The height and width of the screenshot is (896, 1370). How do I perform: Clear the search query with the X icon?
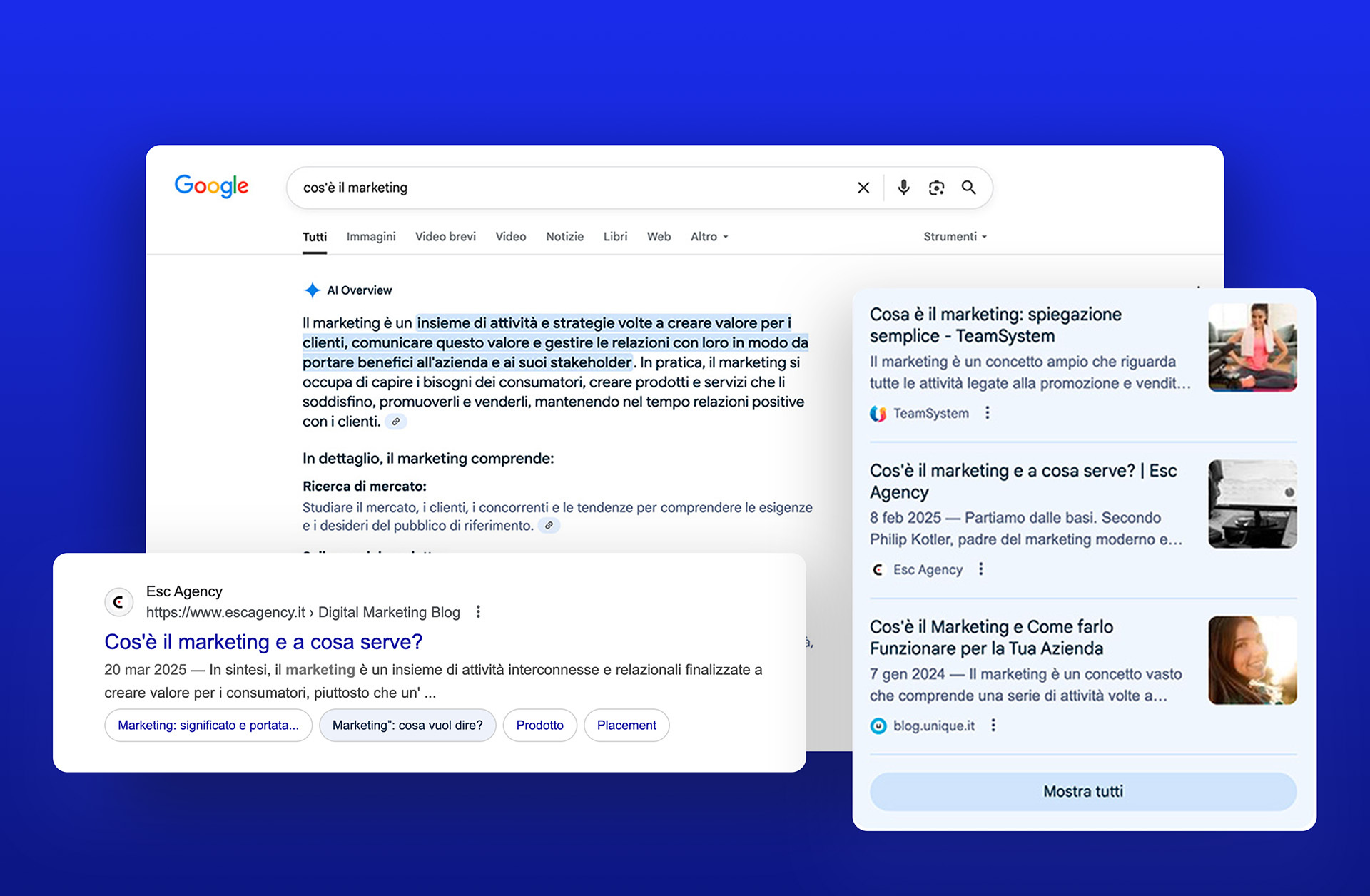863,188
